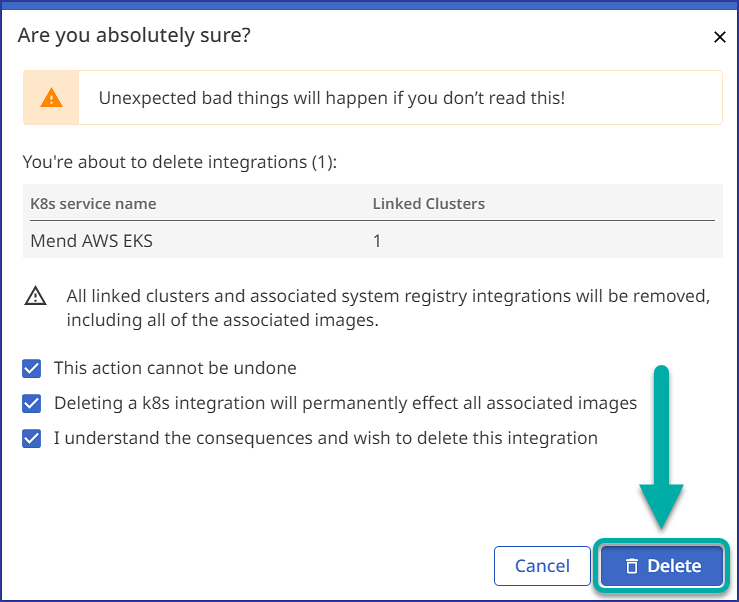Screen dimensions: 739x602
Task: Uncheck 'This action cannot be undone'
Action: [x=32, y=368]
